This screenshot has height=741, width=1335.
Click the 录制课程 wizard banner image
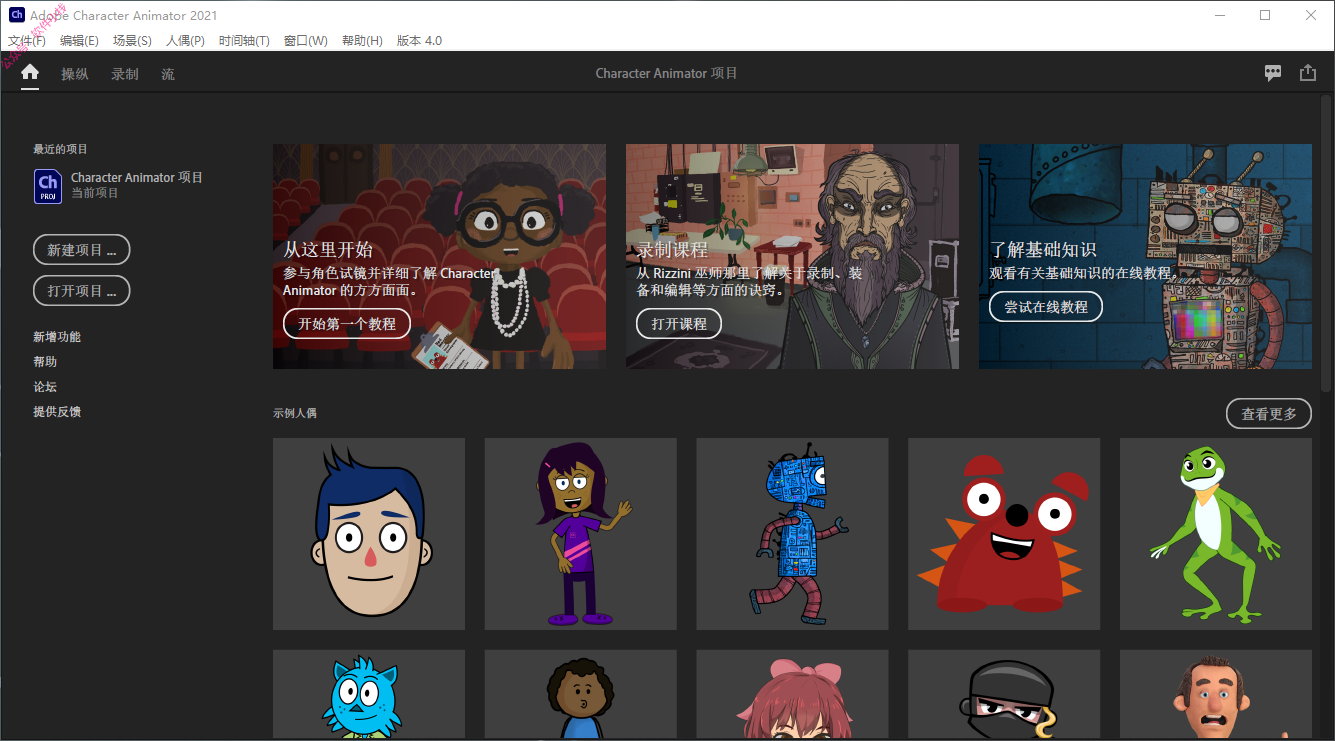792,256
